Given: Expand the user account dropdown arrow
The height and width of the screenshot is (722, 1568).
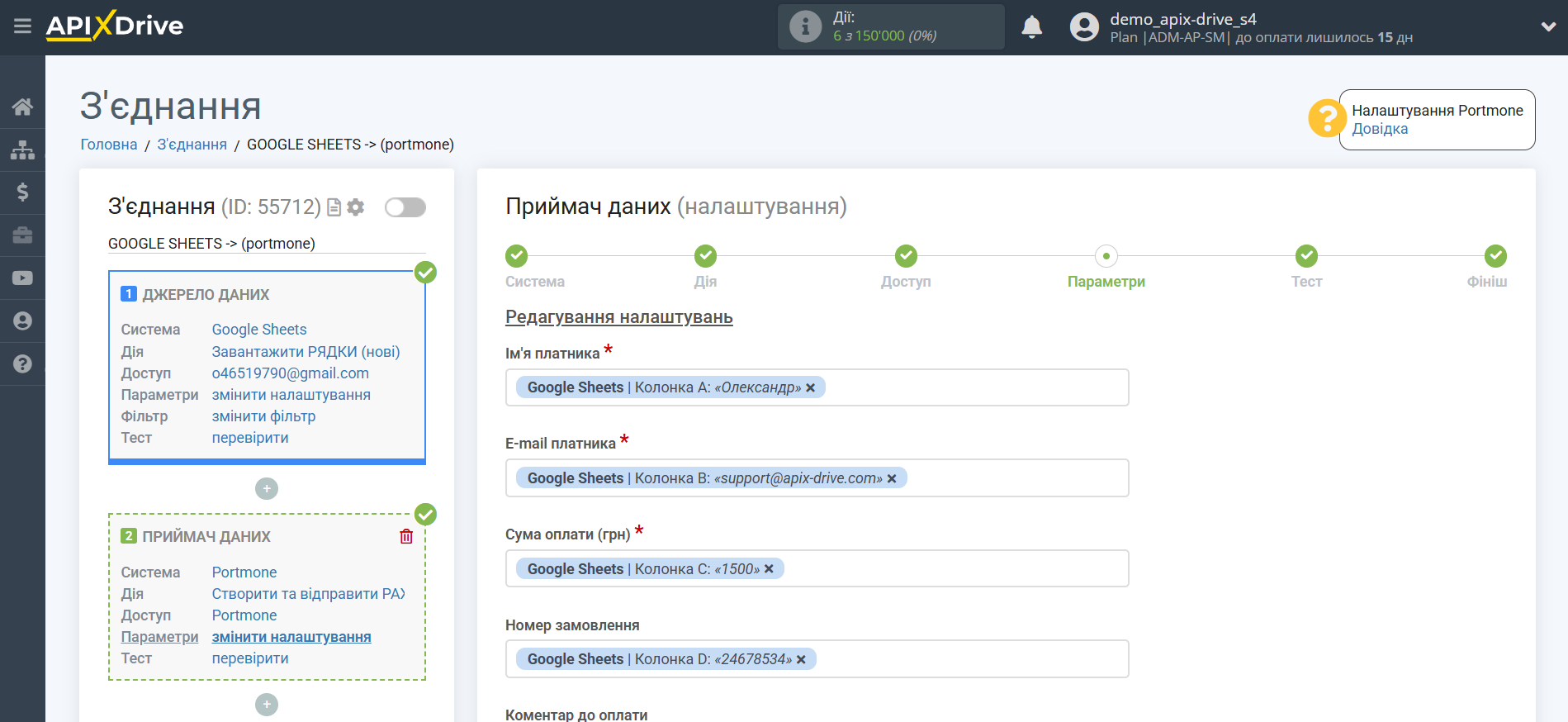Looking at the screenshot, I should pos(1548,26).
